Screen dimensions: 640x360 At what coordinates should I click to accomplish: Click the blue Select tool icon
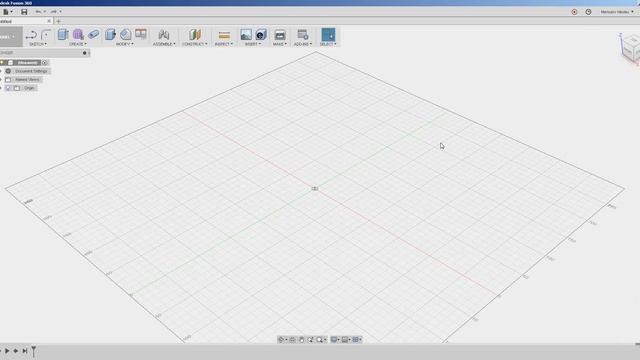[328, 35]
